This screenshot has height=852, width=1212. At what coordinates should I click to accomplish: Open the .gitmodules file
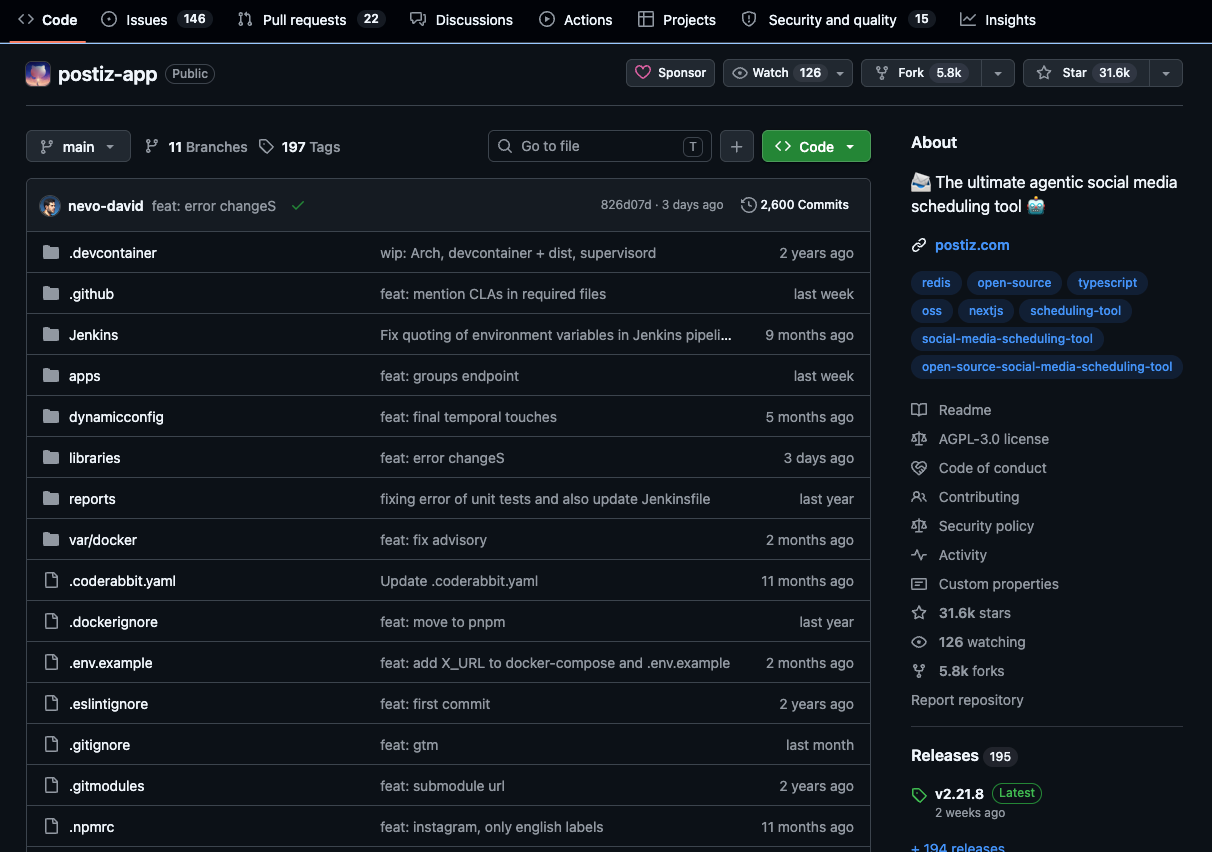point(107,786)
